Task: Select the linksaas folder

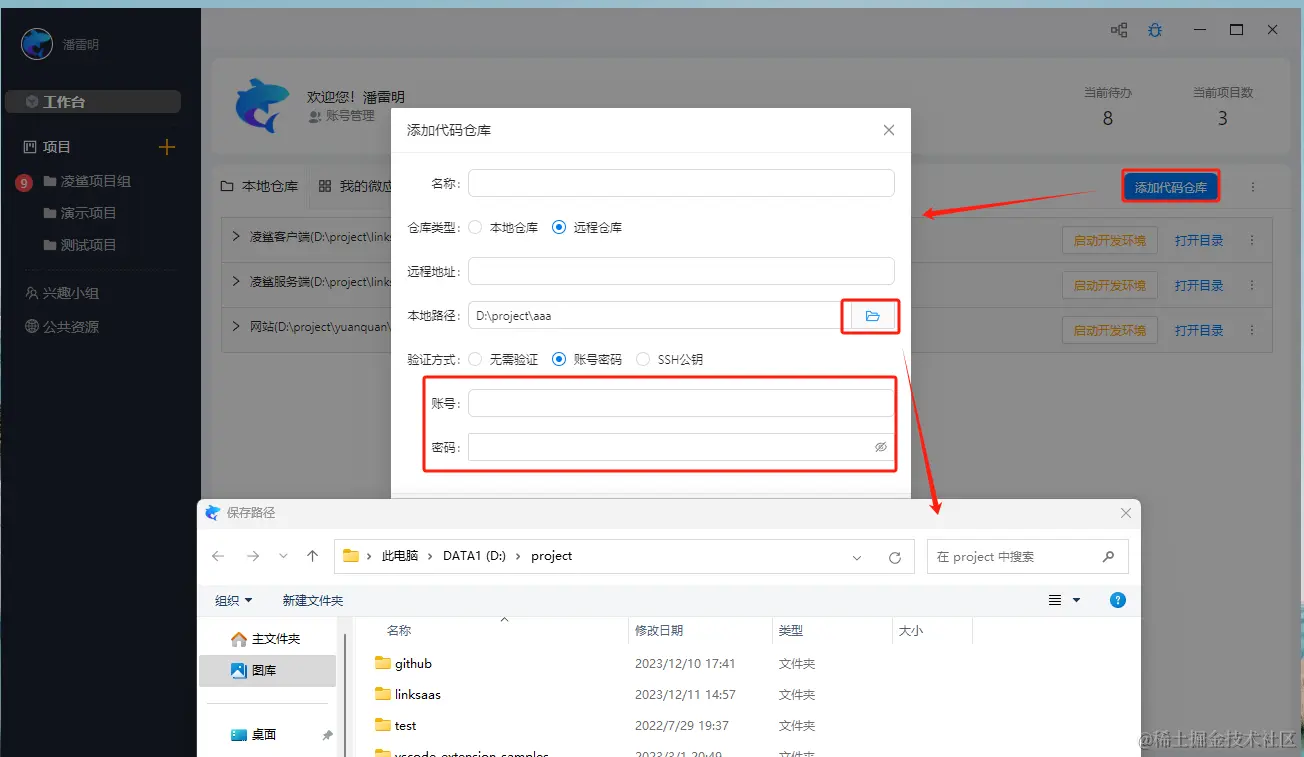Action: point(407,694)
